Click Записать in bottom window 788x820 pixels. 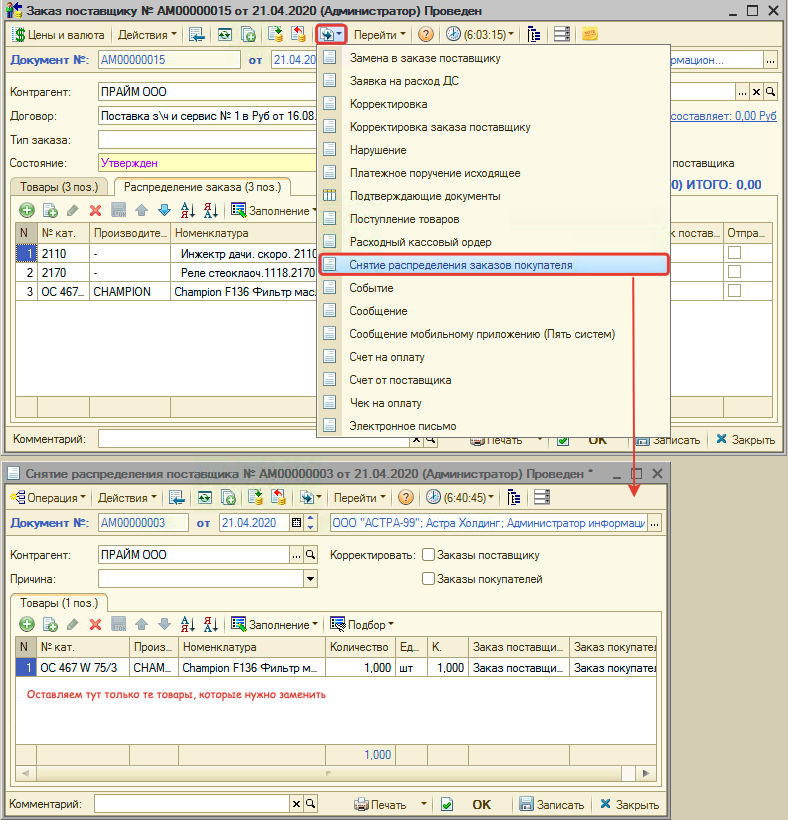coord(551,804)
